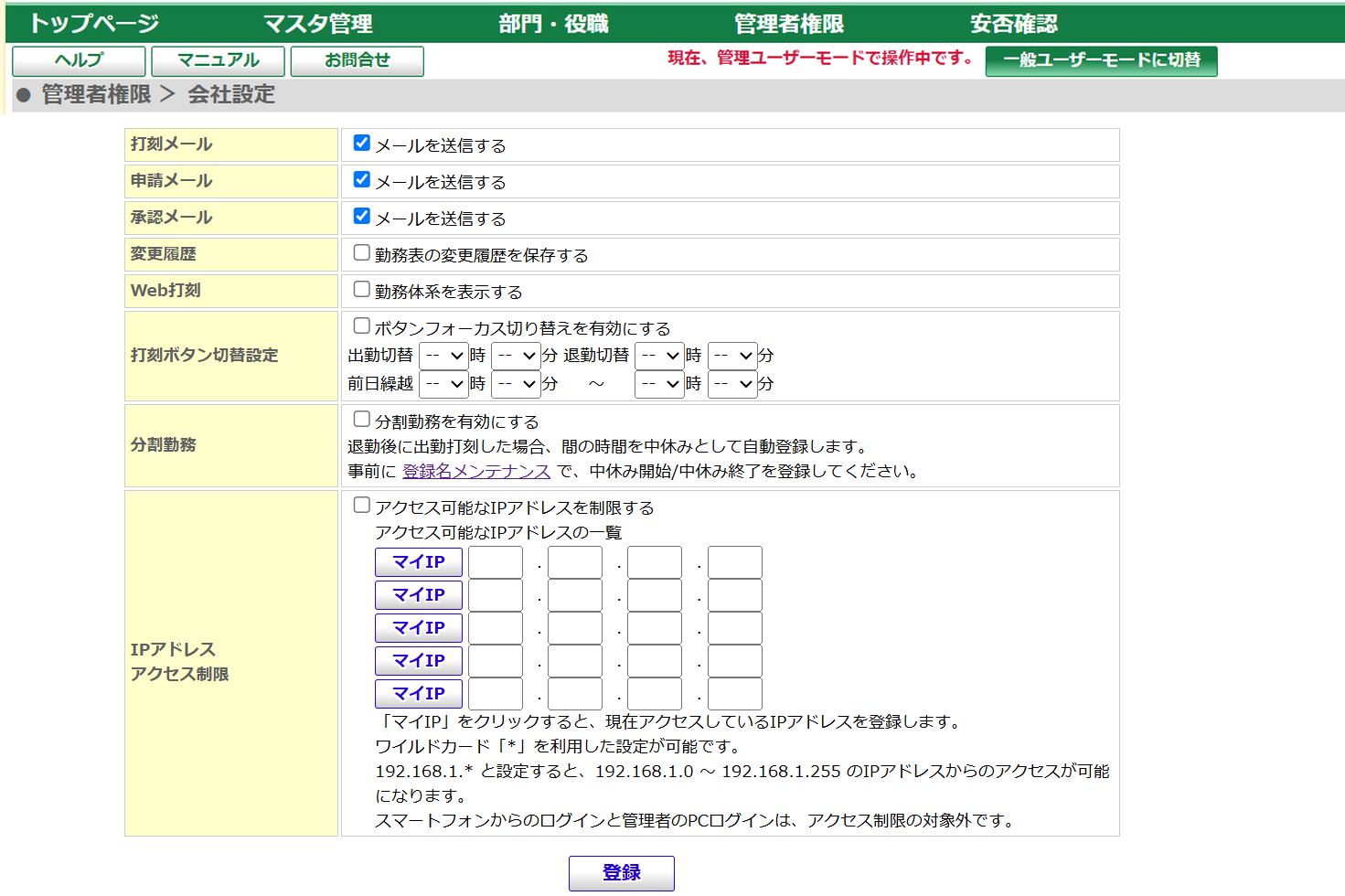1345x896 pixels.
Task: Click the 会社設定 breadcrumb text
Action: coord(231,94)
